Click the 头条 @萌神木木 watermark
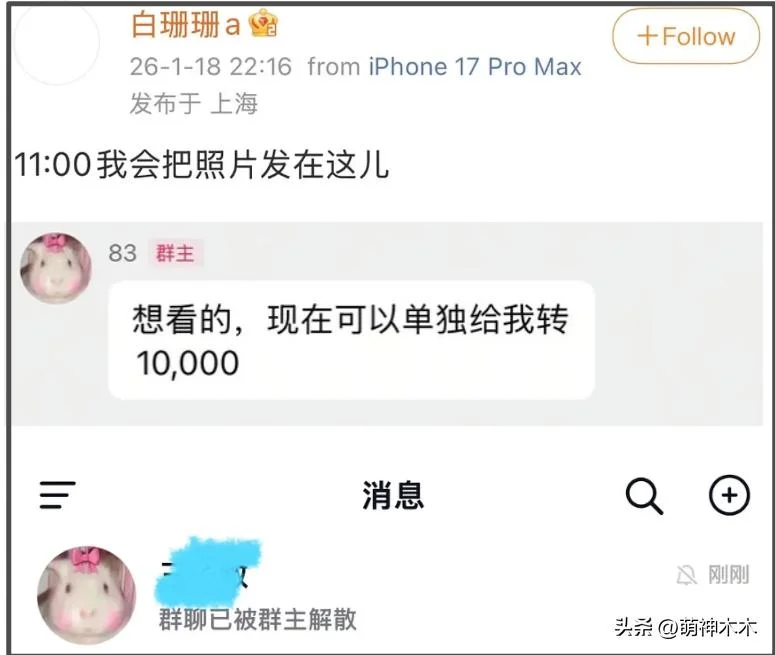 [686, 627]
